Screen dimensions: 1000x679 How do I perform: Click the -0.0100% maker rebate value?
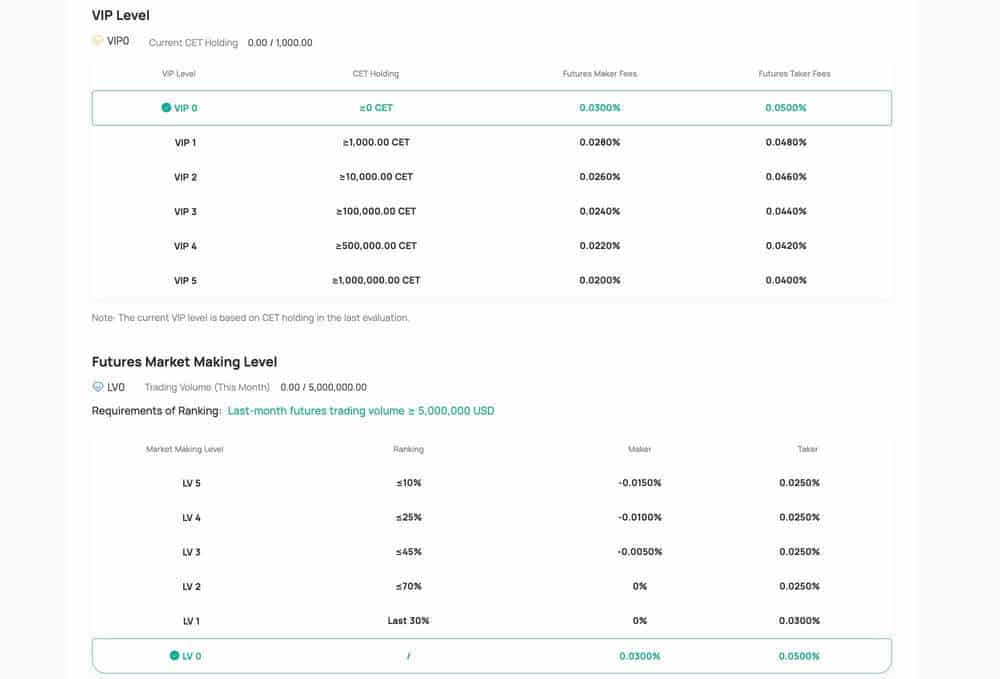[x=640, y=518]
